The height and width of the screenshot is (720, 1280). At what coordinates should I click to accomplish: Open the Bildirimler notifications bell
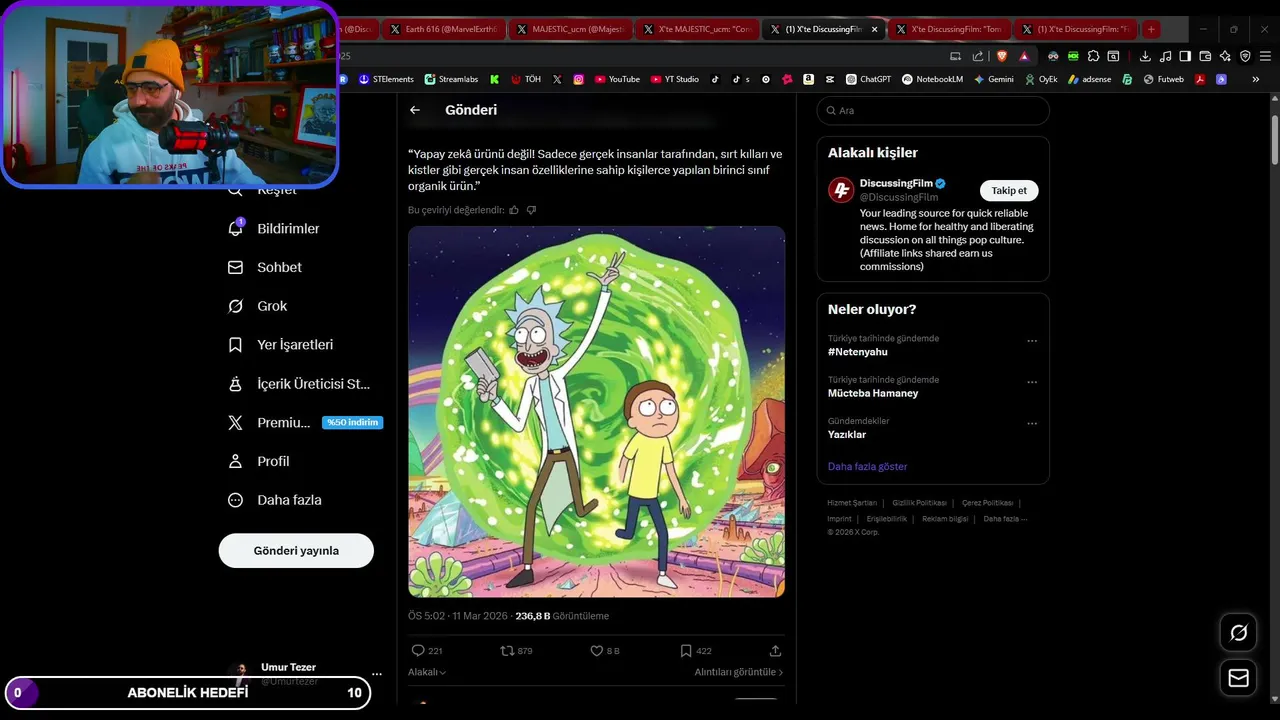coord(235,228)
